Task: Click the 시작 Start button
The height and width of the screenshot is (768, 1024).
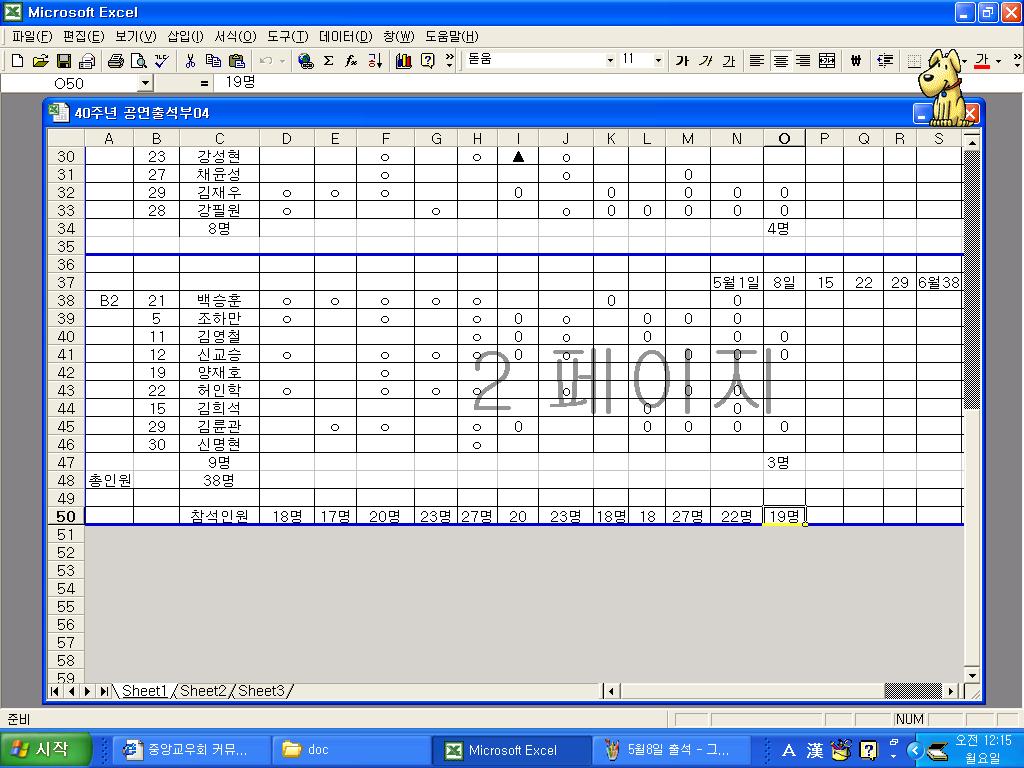Action: tap(47, 749)
